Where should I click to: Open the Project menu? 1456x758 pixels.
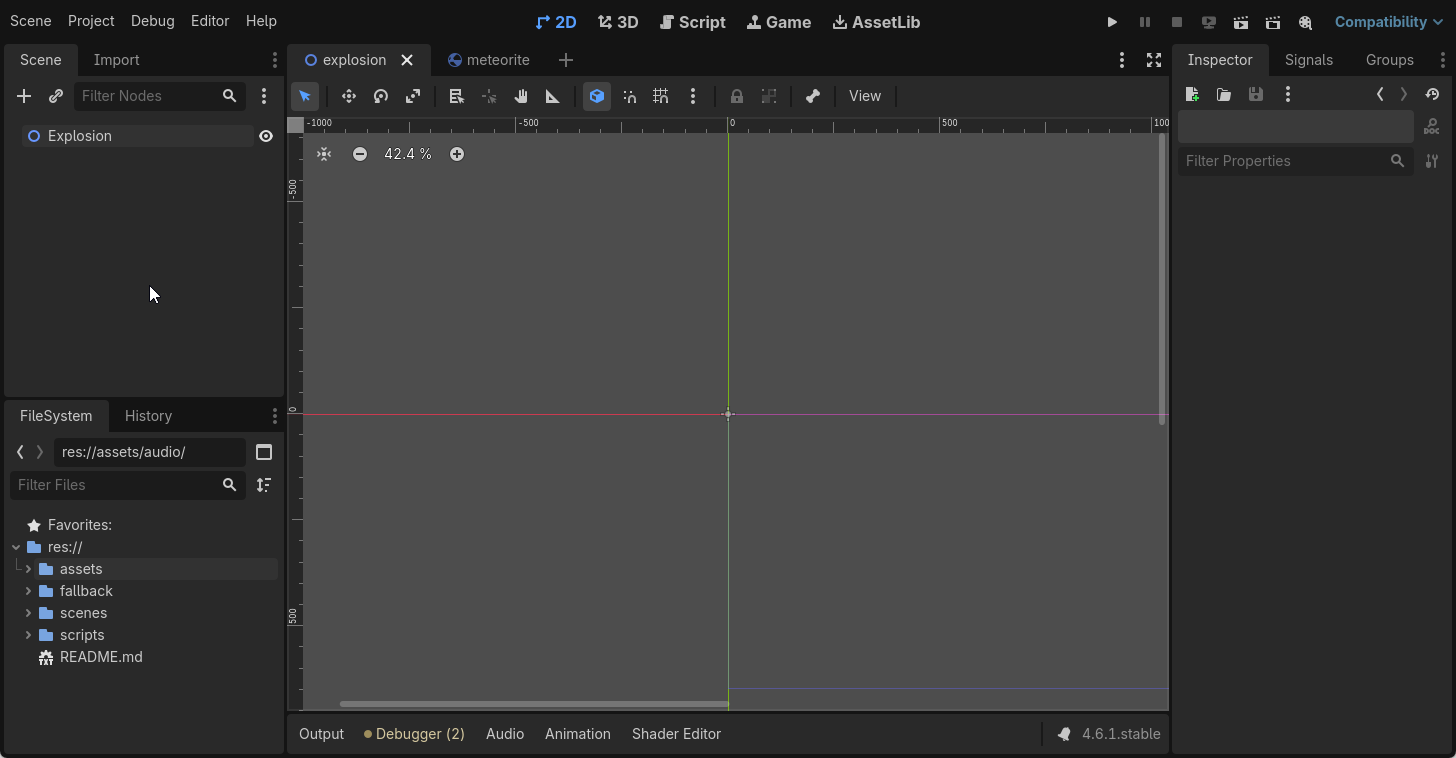[91, 21]
